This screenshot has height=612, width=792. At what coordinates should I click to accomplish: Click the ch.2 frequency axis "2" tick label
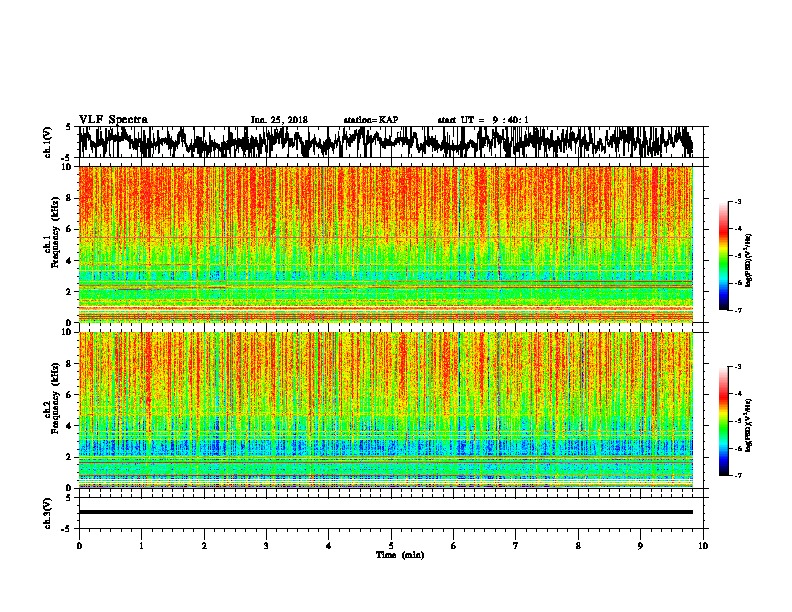coord(70,457)
